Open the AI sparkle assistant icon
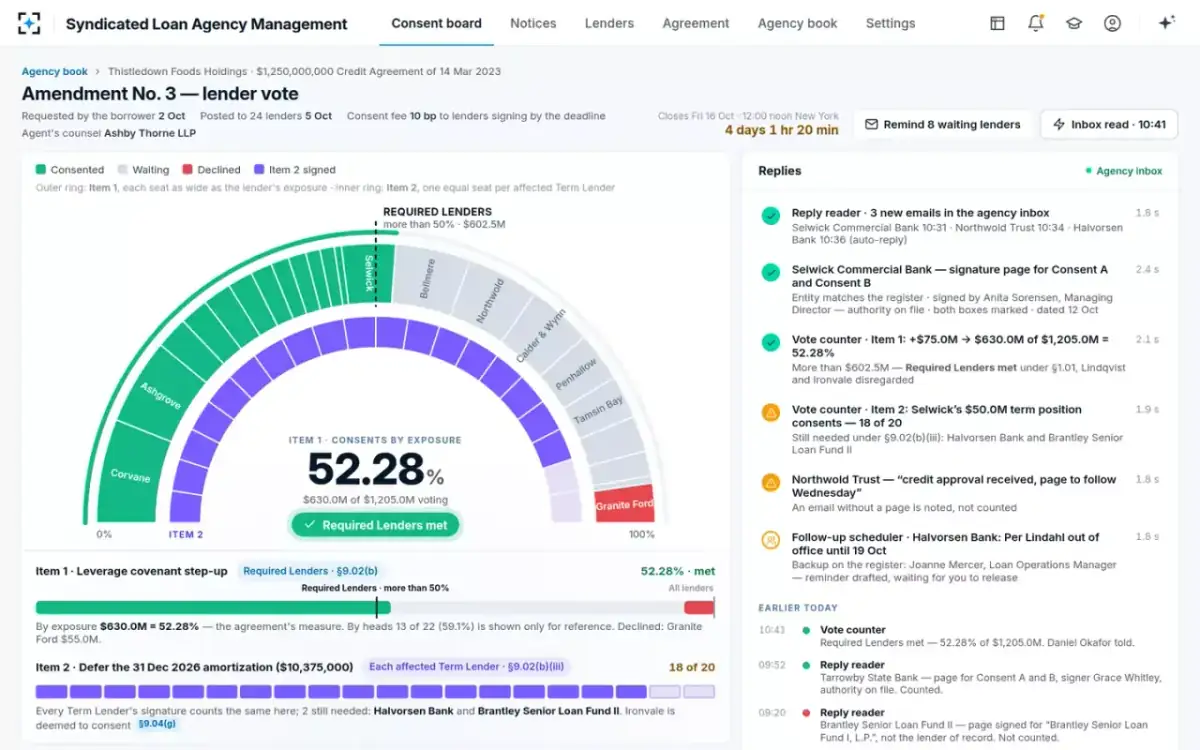The width and height of the screenshot is (1200, 750). [x=1166, y=23]
